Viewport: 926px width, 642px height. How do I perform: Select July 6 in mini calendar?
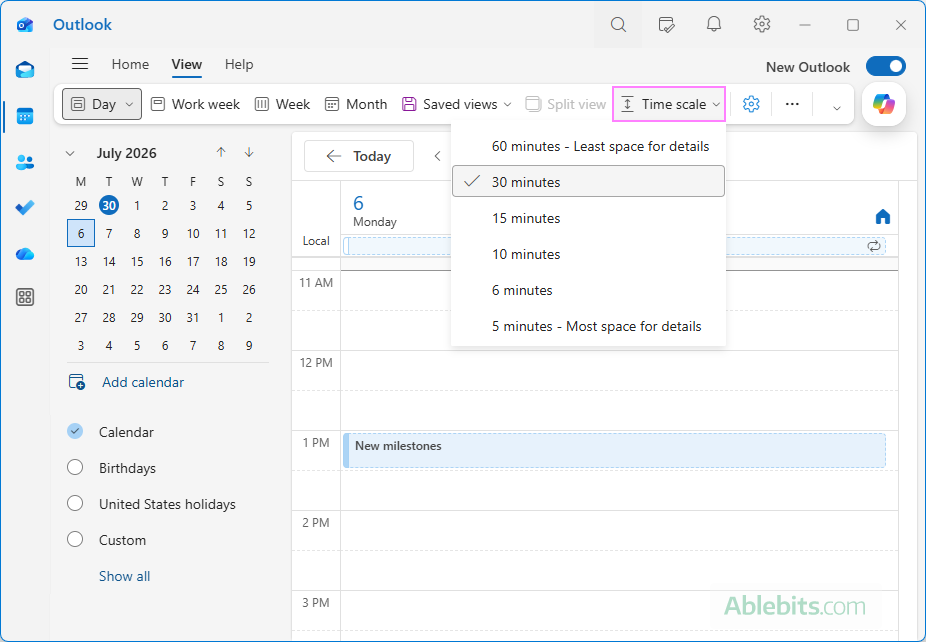pyautogui.click(x=81, y=233)
